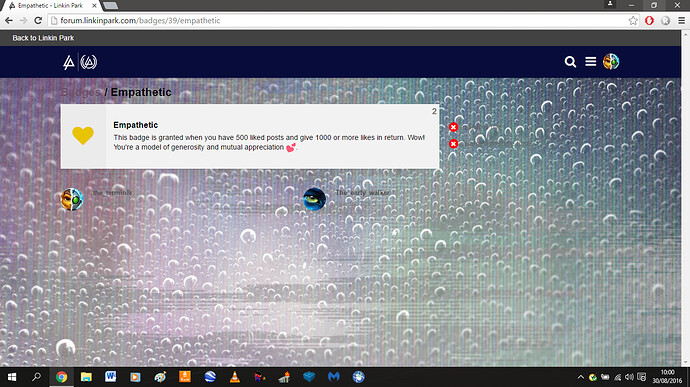
Task: Open the forum search magnifier icon
Action: pyautogui.click(x=570, y=62)
